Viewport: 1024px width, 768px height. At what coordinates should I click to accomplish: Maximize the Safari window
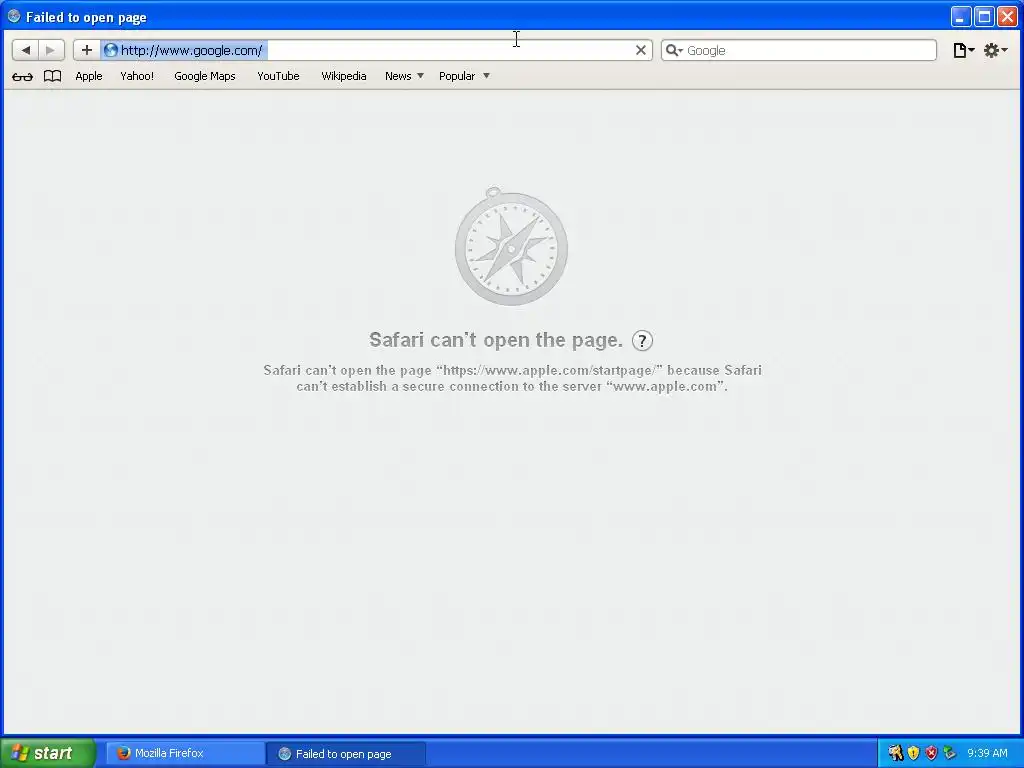(984, 16)
